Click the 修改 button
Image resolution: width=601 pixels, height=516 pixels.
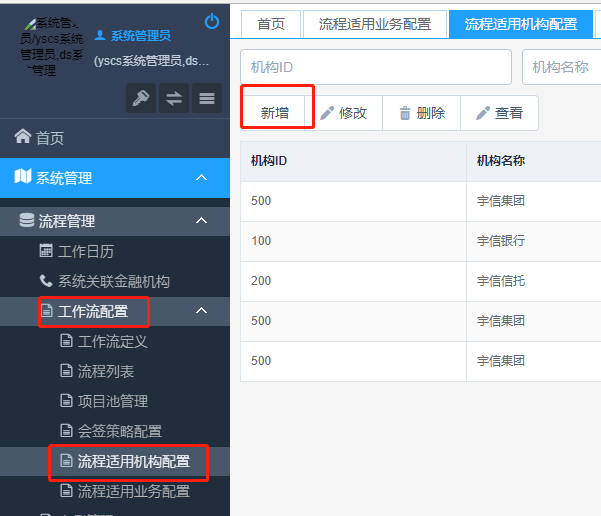(x=344, y=113)
